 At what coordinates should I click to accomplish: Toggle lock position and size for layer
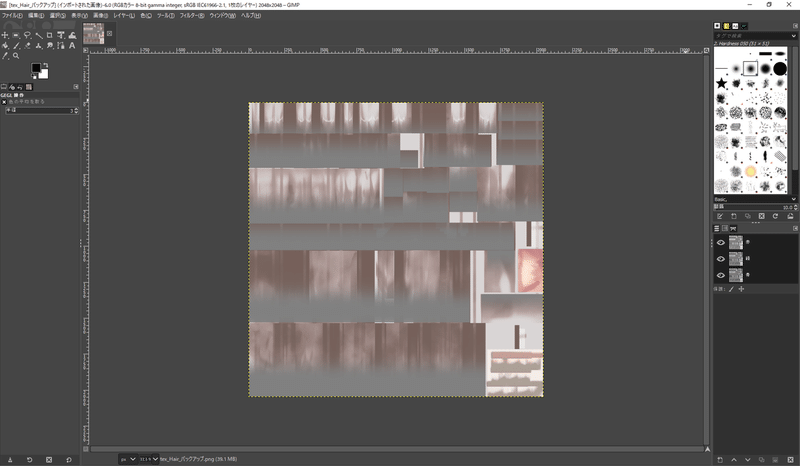tap(741, 289)
